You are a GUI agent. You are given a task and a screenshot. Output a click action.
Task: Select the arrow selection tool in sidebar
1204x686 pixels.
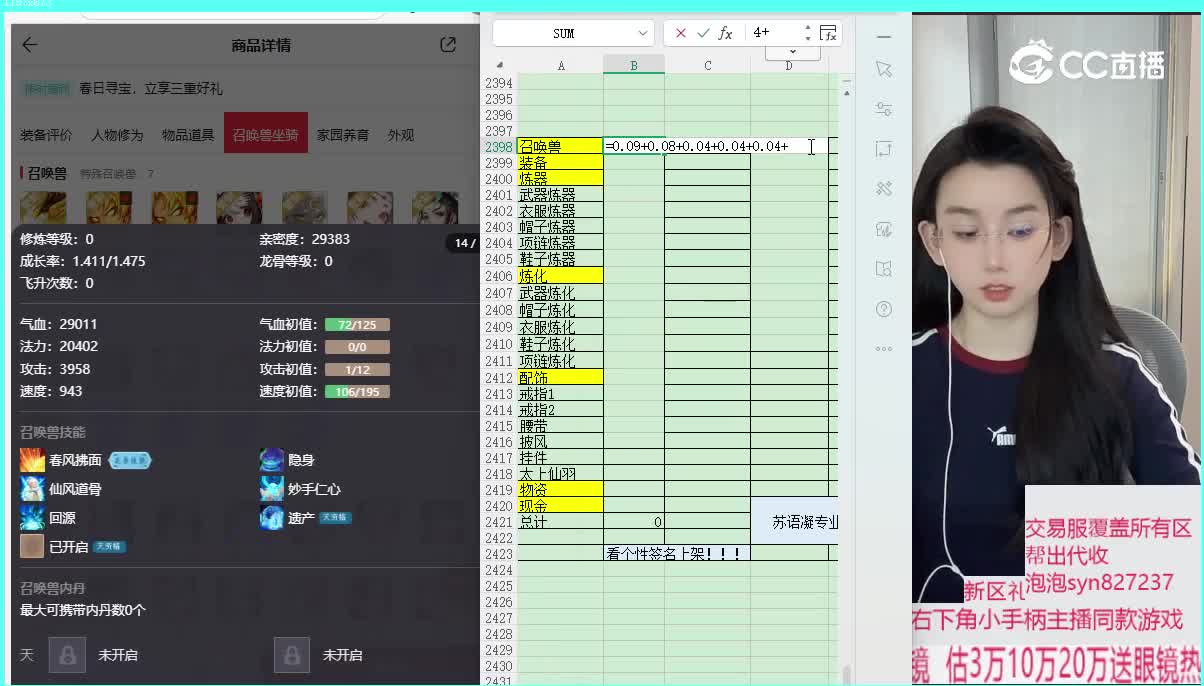(x=883, y=69)
